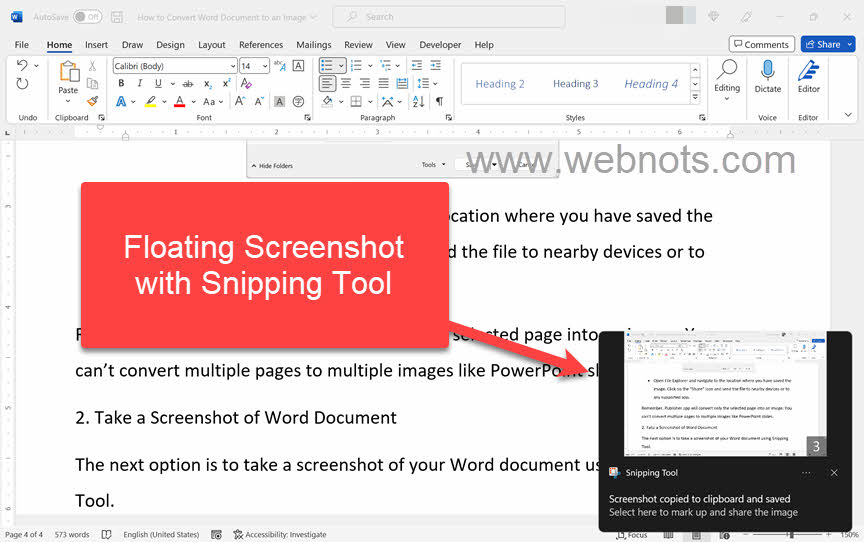Click the Share button
Screen dimensions: 864x542
coord(827,44)
